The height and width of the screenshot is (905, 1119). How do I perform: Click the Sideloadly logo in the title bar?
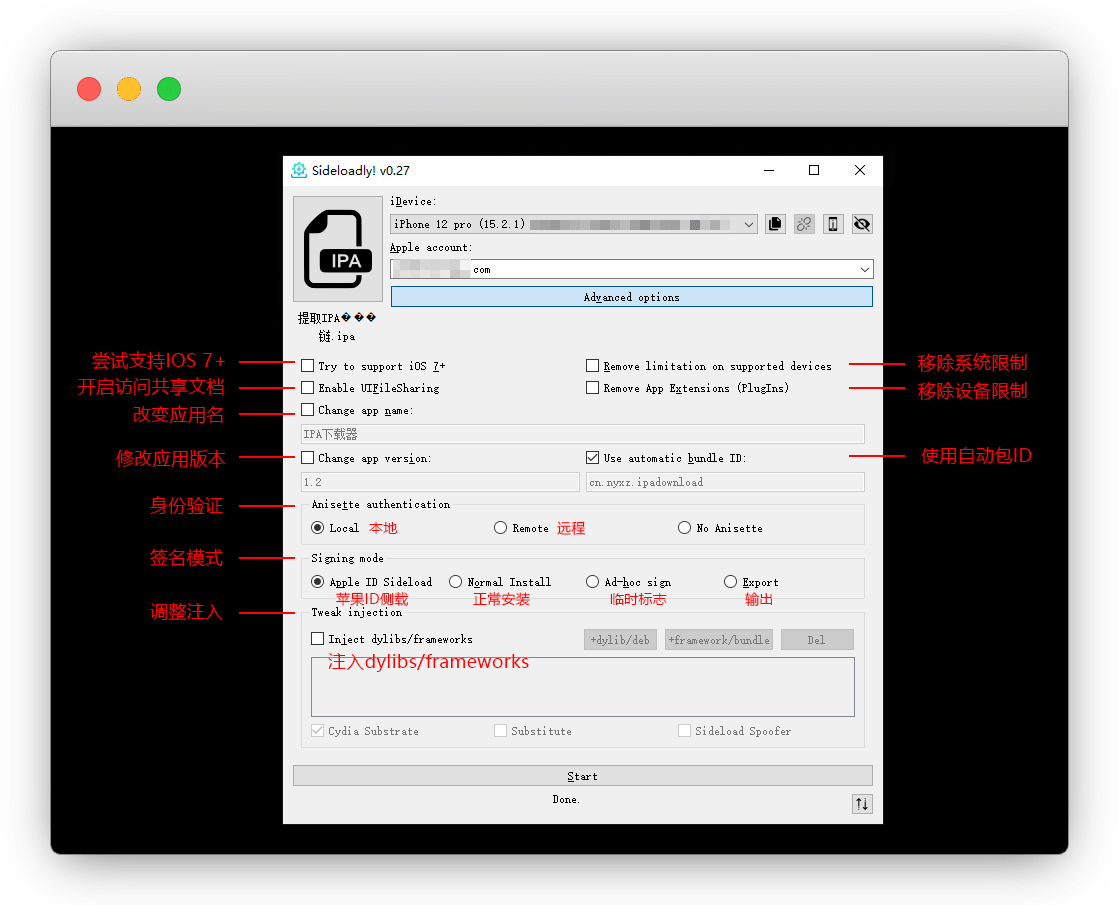(299, 170)
